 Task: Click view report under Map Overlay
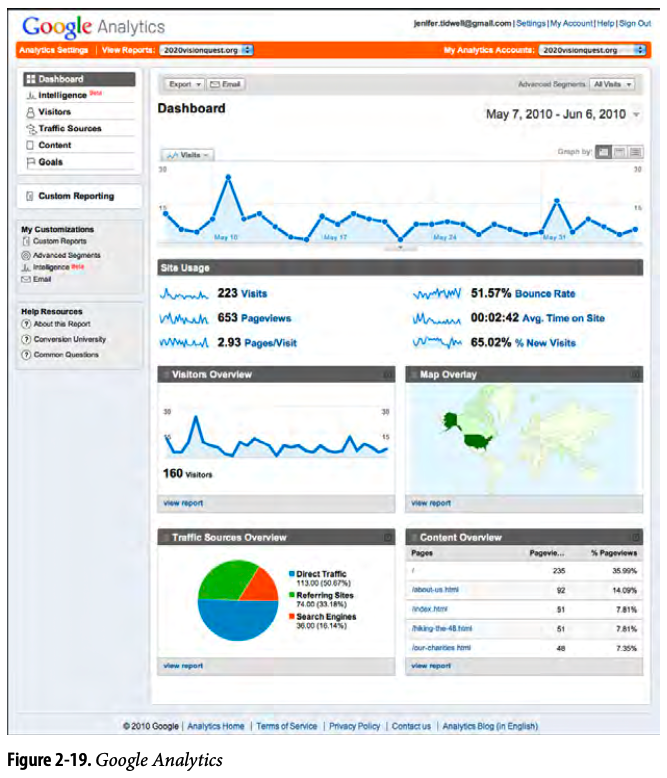[431, 503]
